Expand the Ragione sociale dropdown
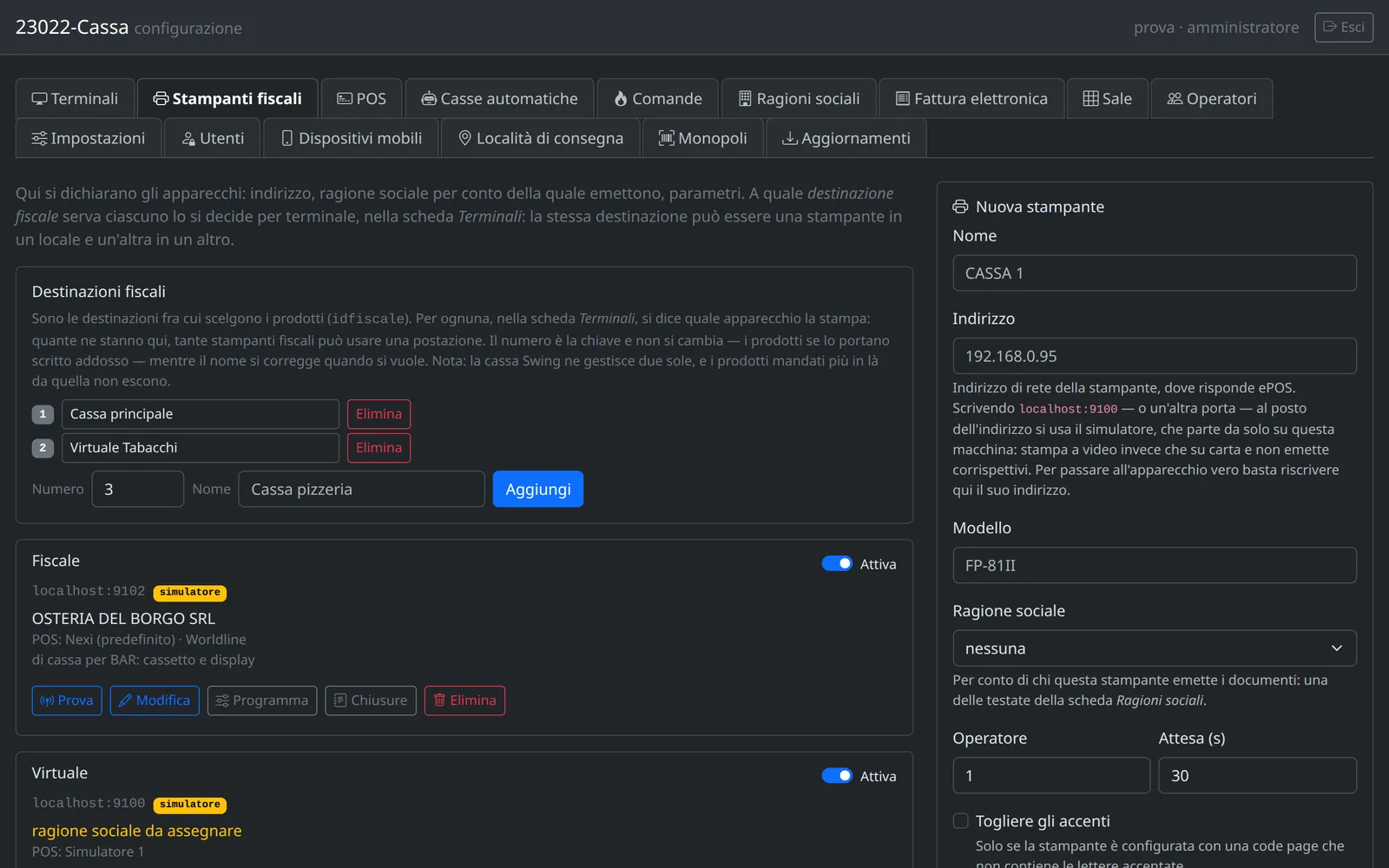This screenshot has width=1389, height=868. [1155, 648]
